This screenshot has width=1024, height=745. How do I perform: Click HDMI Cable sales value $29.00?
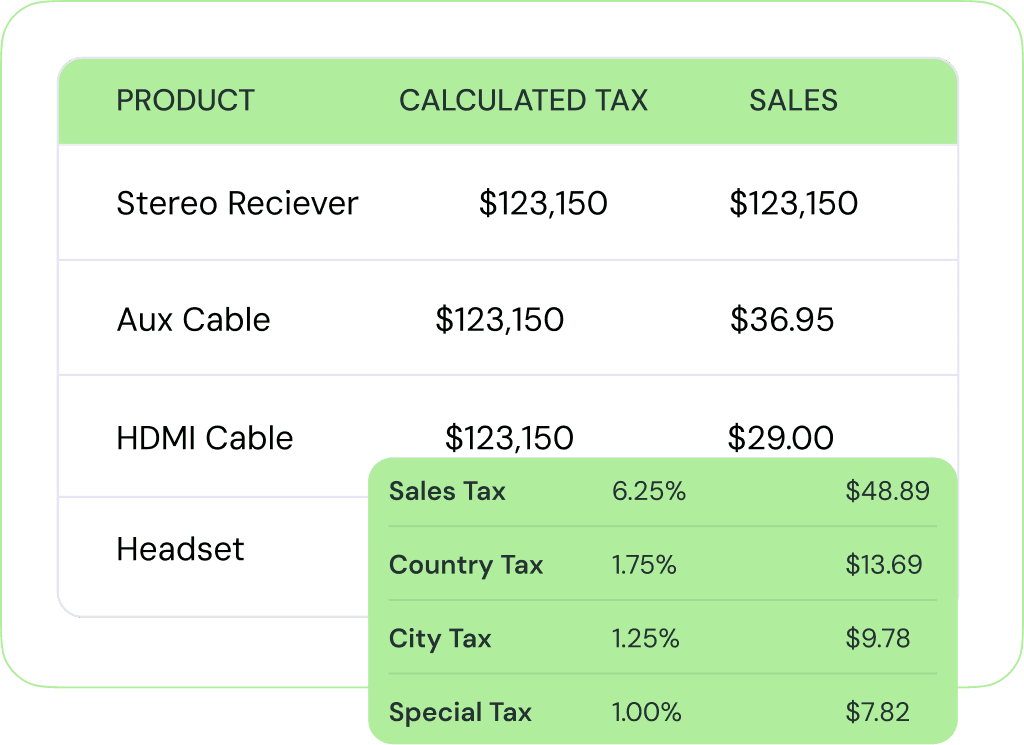(x=780, y=438)
